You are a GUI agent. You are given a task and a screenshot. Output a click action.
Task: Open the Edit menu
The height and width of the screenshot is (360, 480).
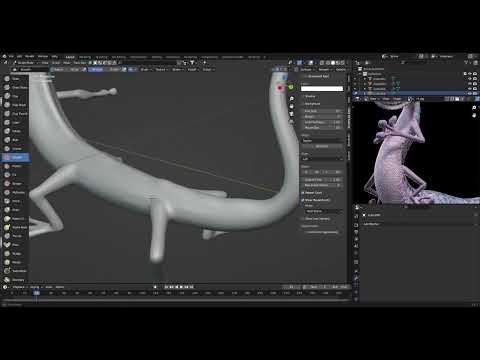(20, 56)
